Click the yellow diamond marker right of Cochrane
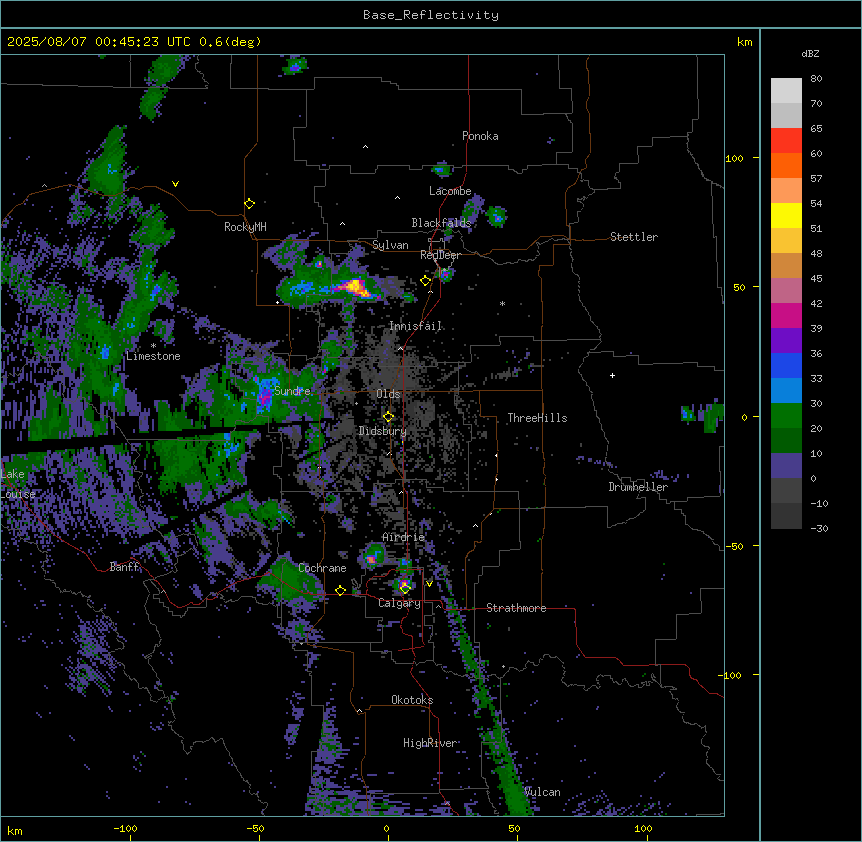 coord(340,590)
